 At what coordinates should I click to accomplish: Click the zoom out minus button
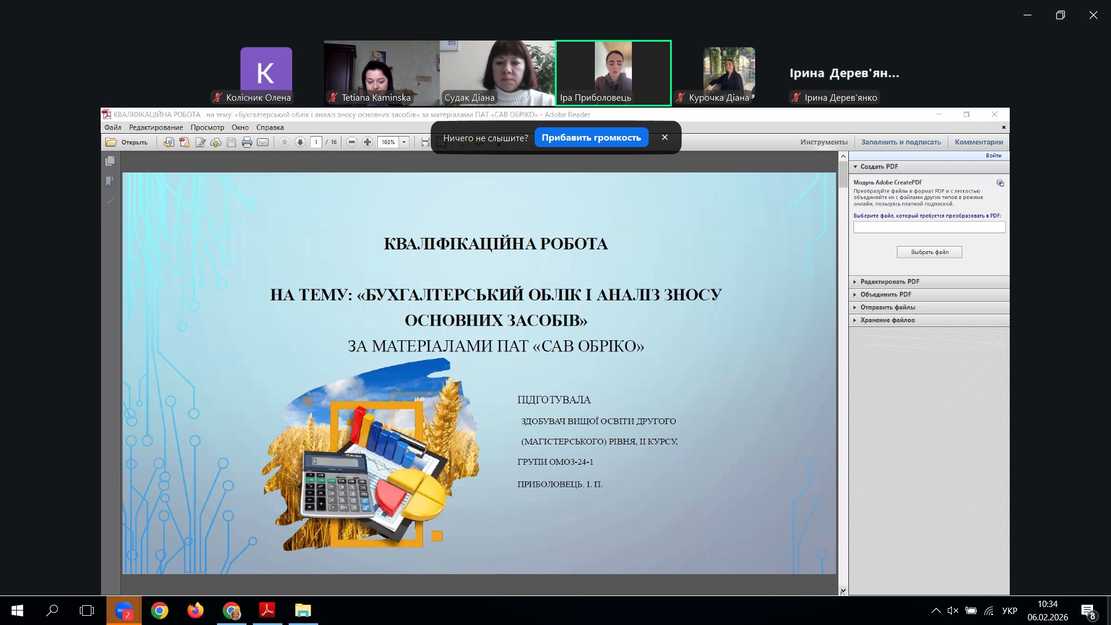point(352,143)
